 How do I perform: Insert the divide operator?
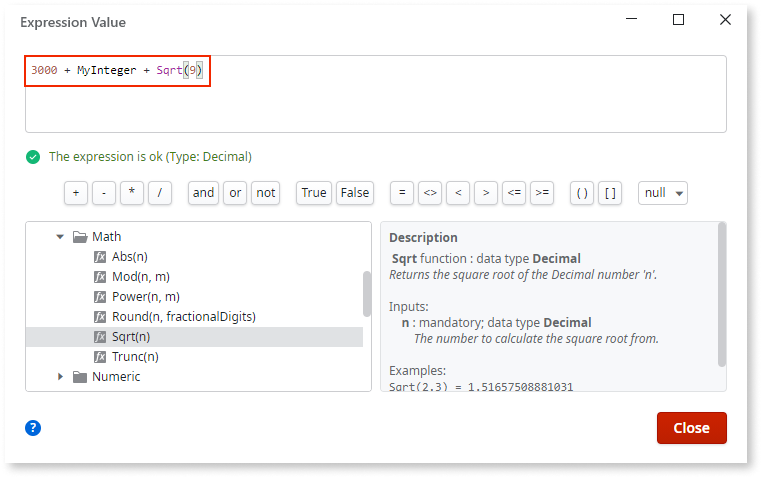pos(160,193)
